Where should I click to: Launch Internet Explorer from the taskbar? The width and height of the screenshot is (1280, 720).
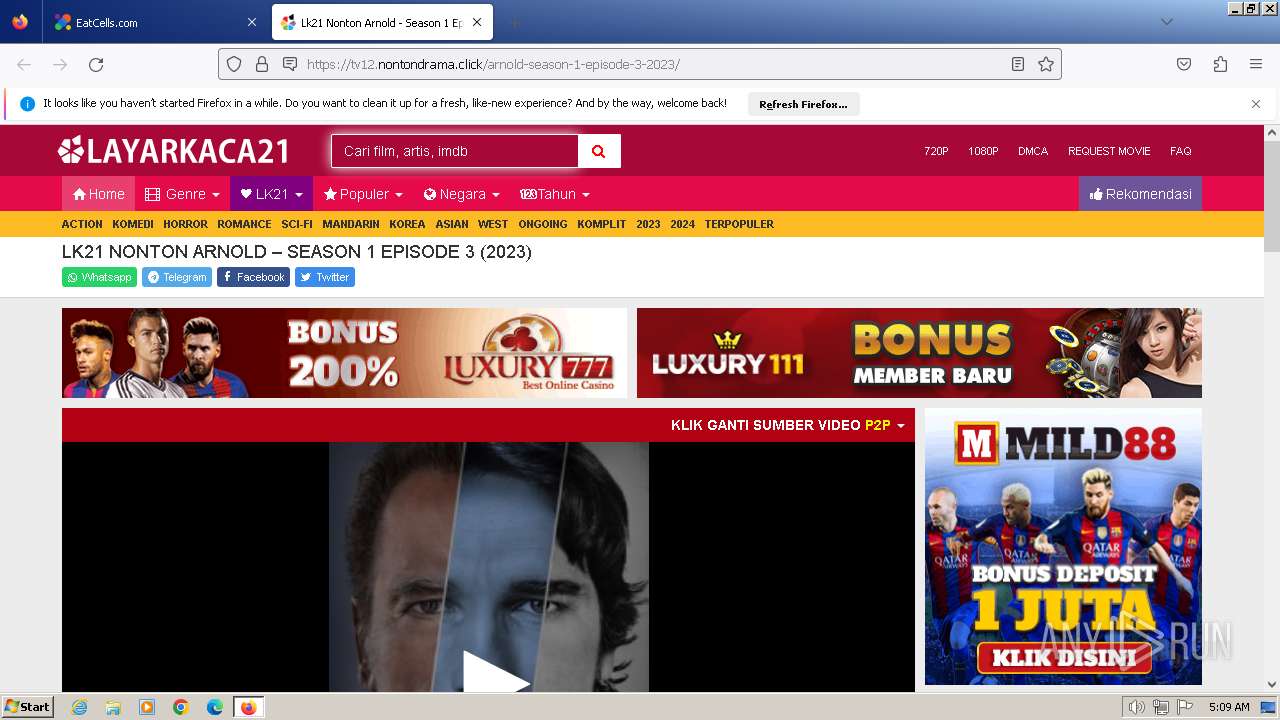[x=79, y=707]
